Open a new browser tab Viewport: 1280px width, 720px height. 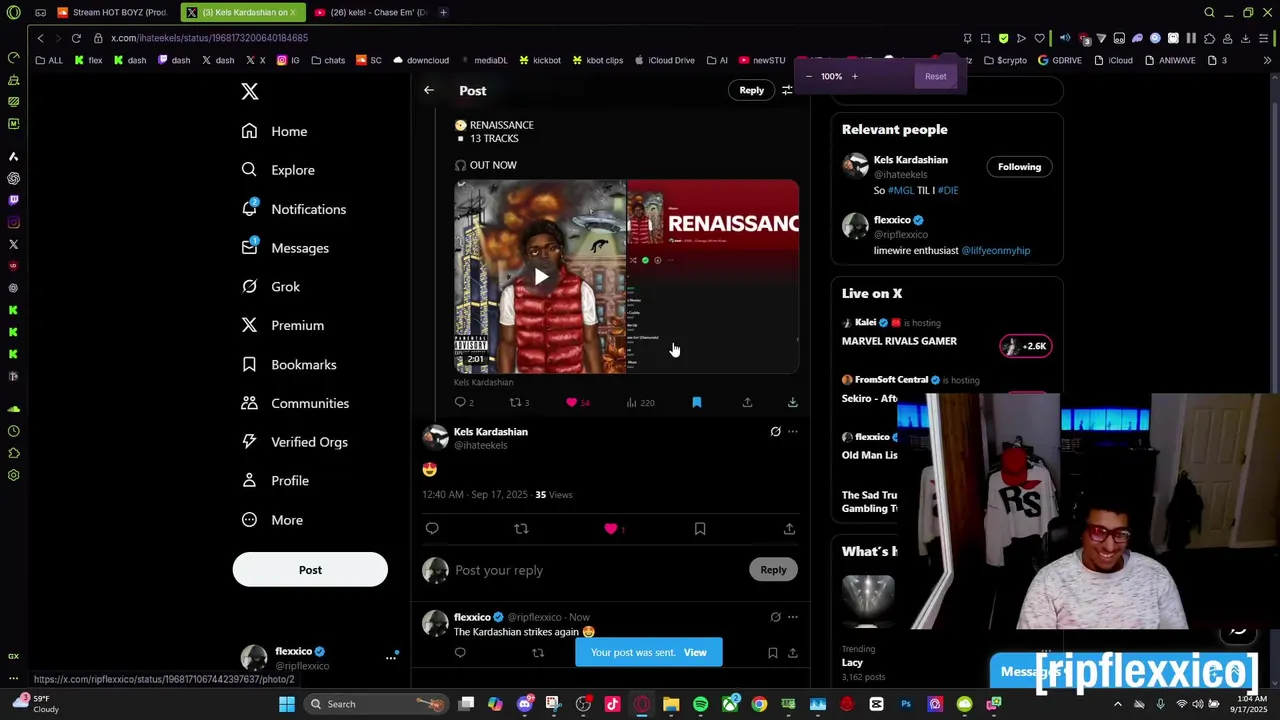pos(443,12)
